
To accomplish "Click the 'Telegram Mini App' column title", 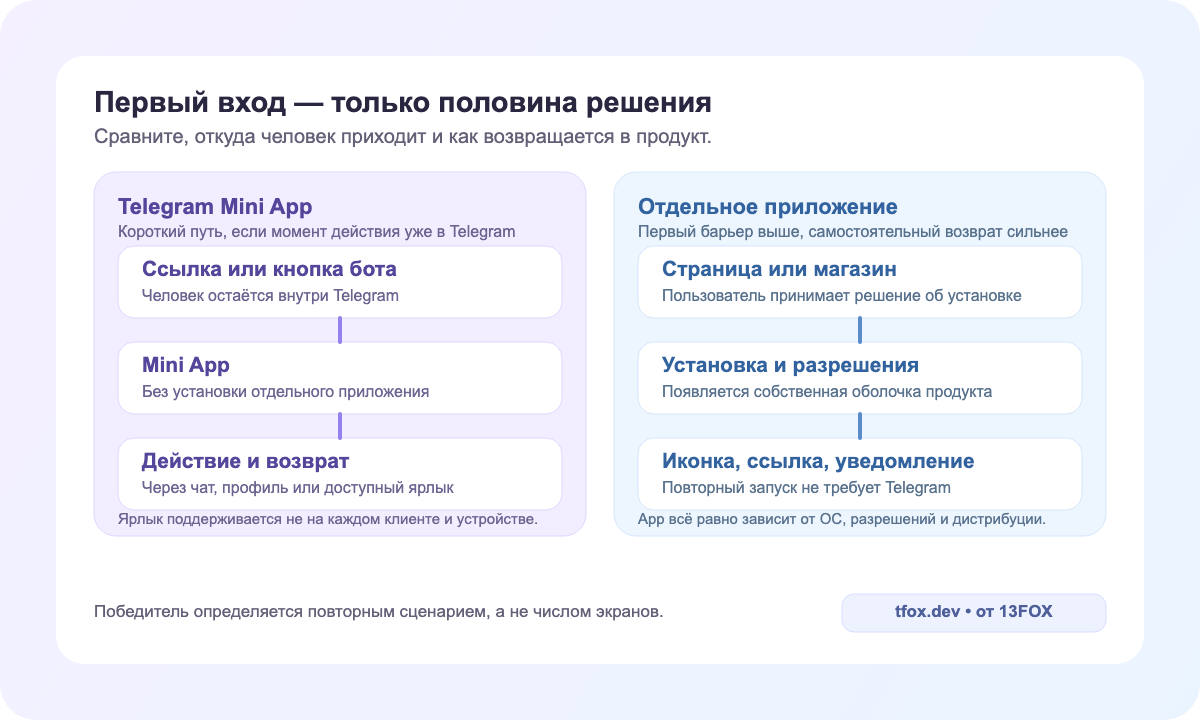I will pyautogui.click(x=215, y=207).
